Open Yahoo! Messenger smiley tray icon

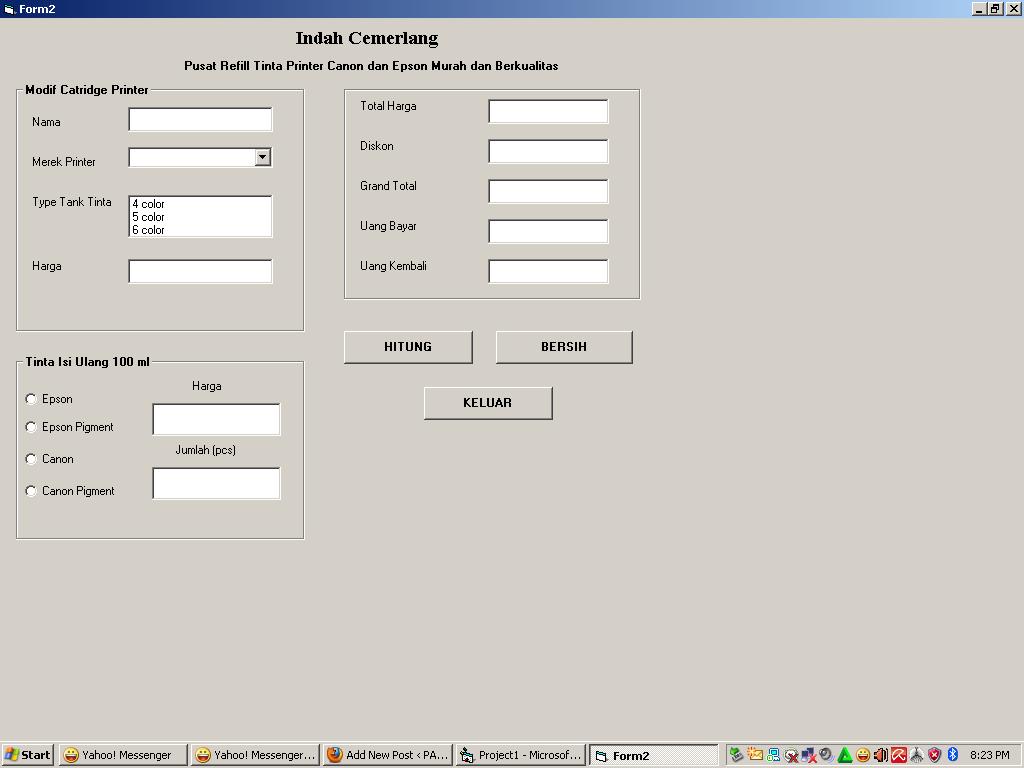865,755
